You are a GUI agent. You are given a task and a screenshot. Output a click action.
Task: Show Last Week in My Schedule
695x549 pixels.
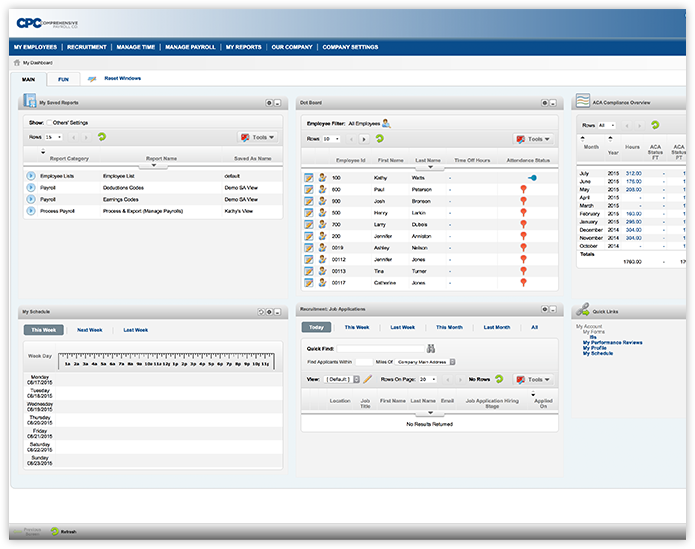tap(136, 330)
